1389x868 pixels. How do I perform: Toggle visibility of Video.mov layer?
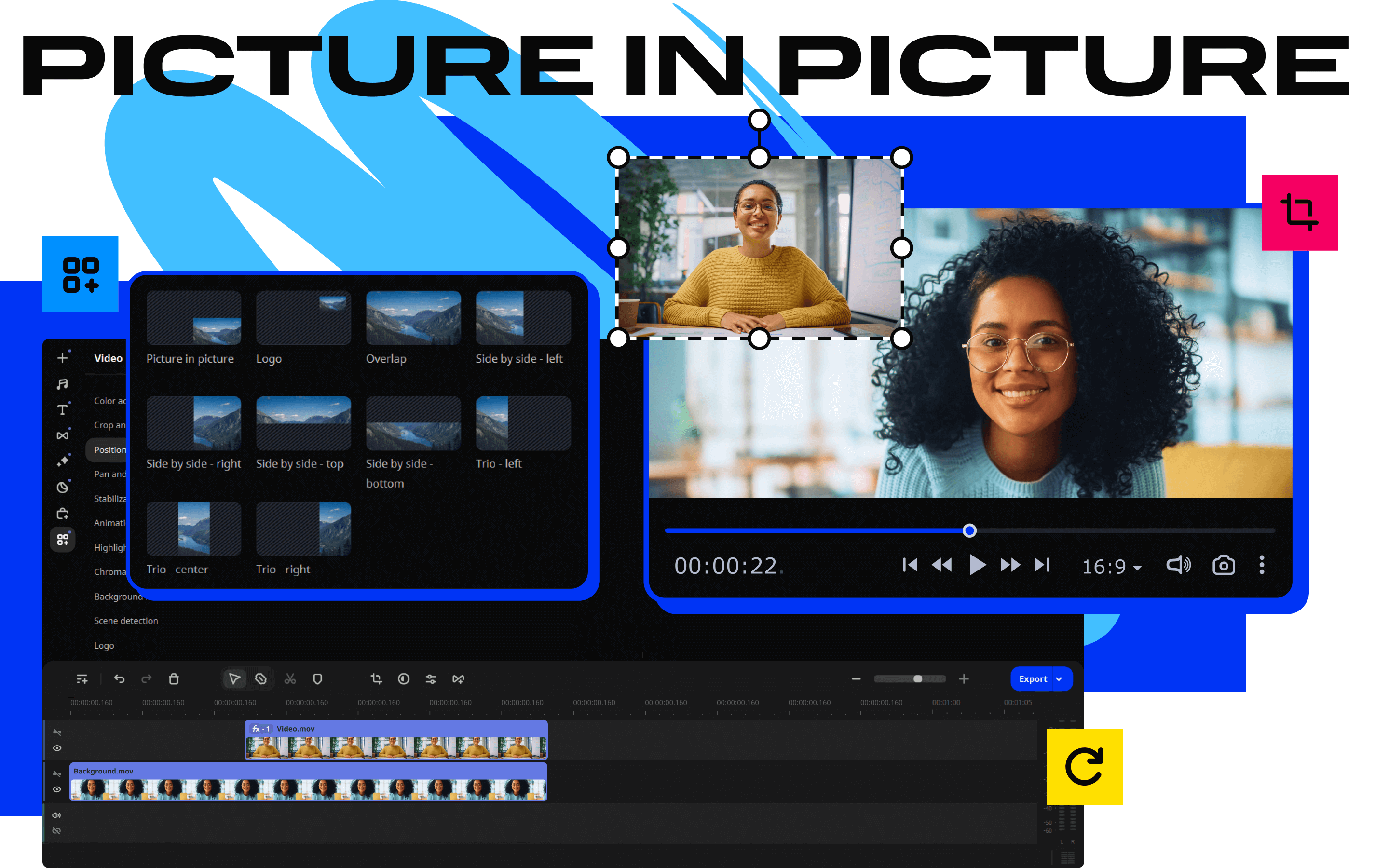click(x=56, y=751)
